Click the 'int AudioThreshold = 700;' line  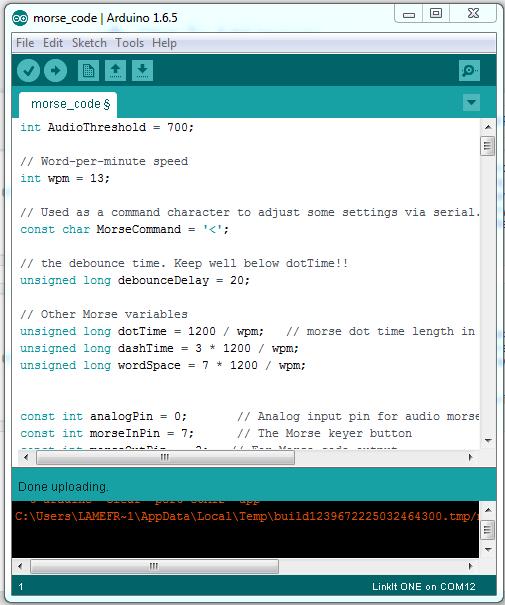point(107,127)
